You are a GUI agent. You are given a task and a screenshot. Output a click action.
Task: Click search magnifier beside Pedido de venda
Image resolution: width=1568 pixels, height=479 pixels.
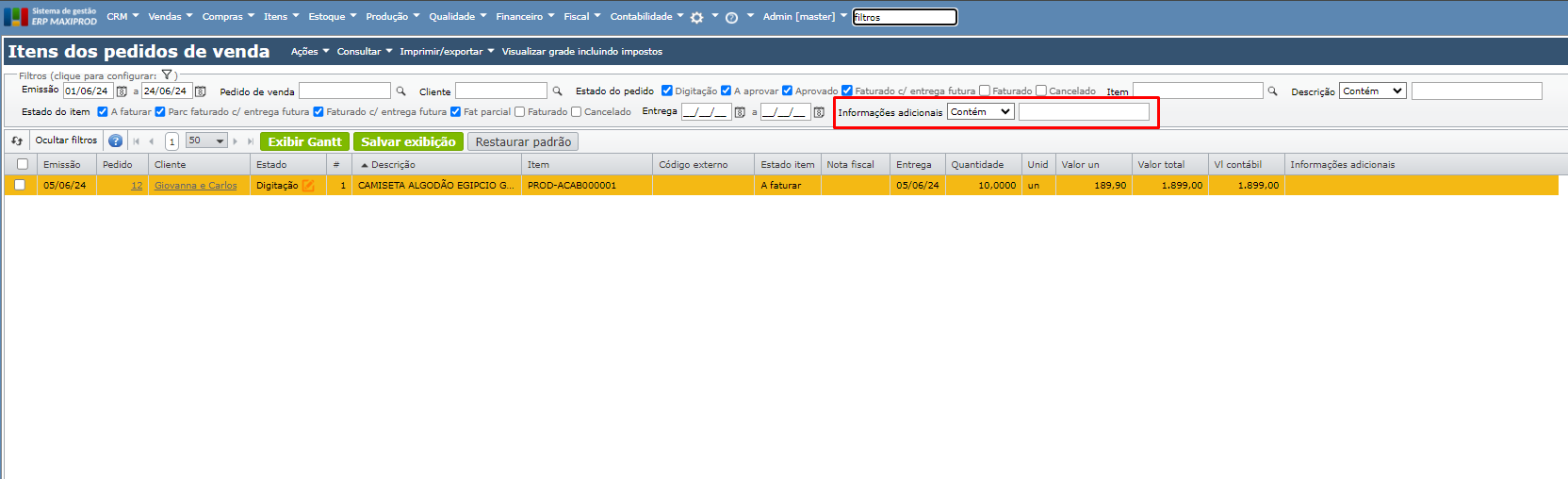pyautogui.click(x=400, y=91)
